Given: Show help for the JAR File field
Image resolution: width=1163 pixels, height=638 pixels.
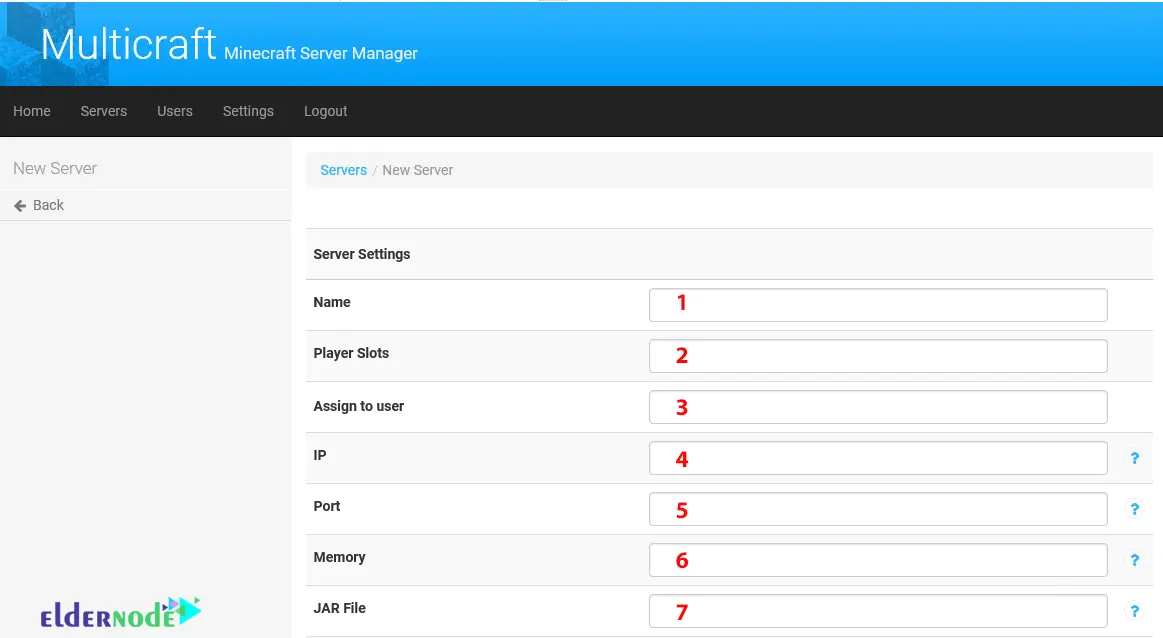Looking at the screenshot, I should click(x=1134, y=611).
